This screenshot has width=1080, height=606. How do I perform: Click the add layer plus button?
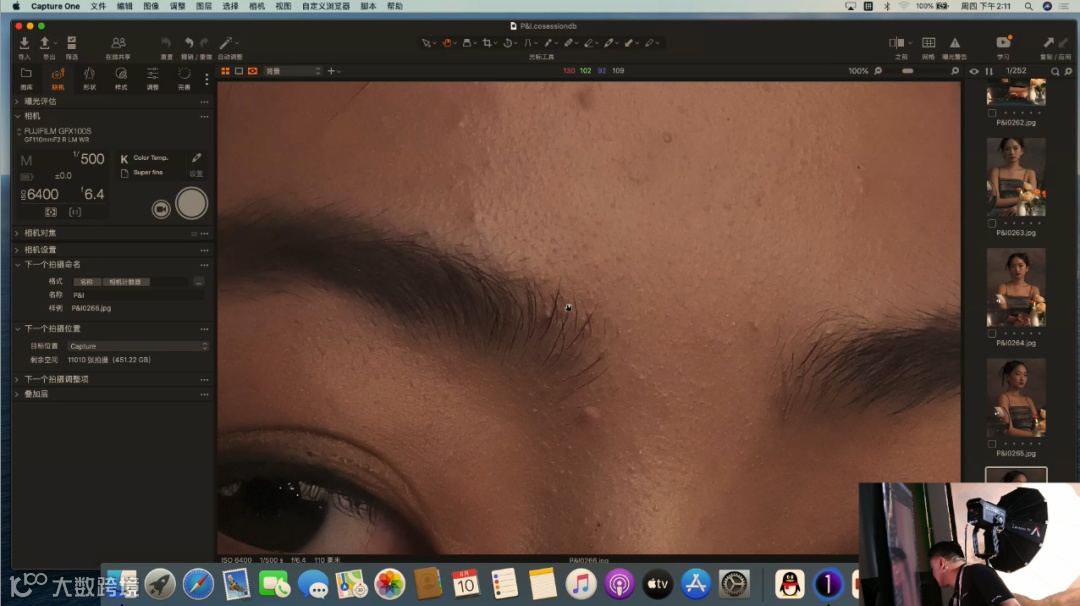(x=331, y=71)
